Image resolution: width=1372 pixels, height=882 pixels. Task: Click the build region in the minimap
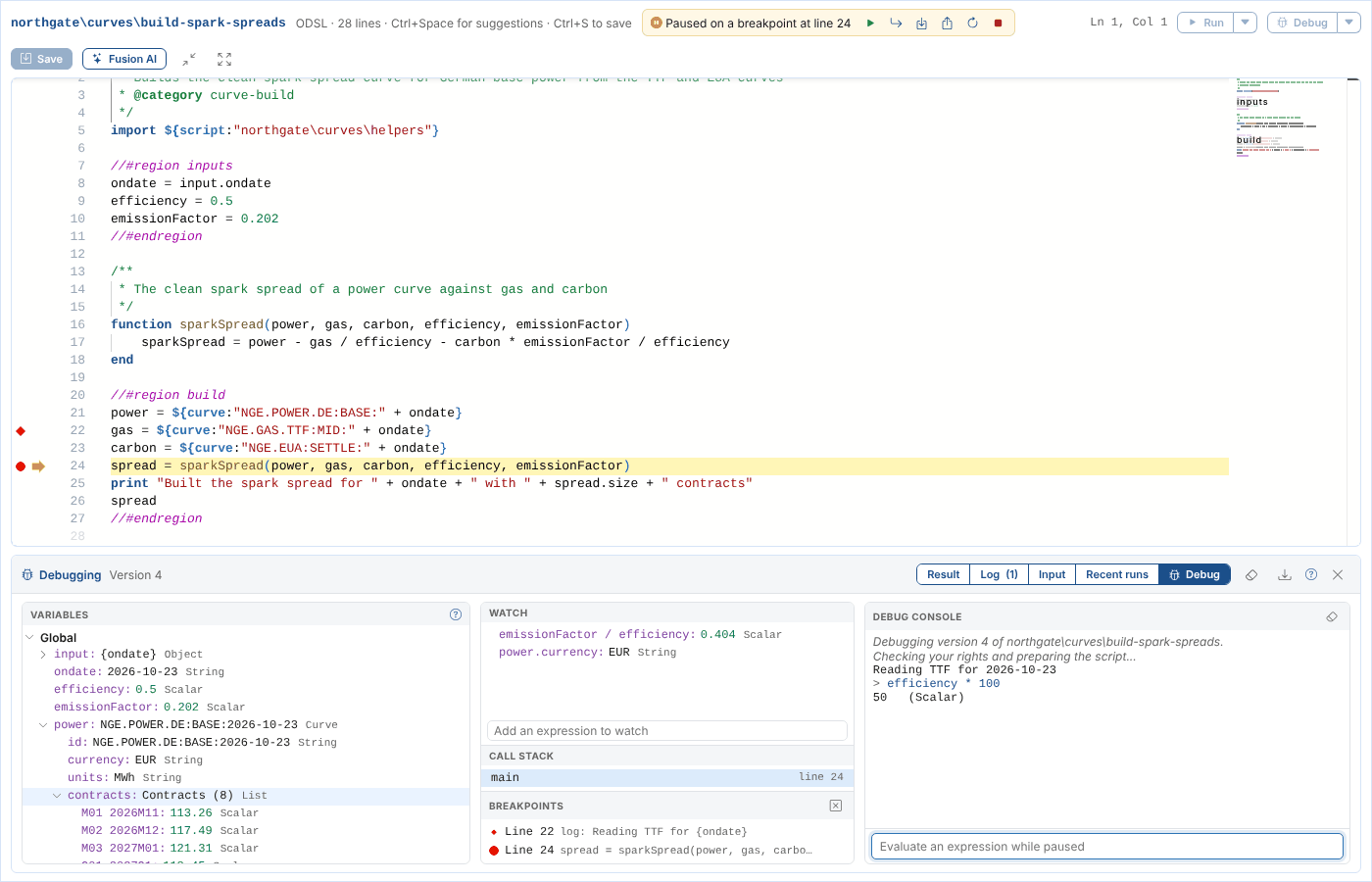pyautogui.click(x=1249, y=140)
